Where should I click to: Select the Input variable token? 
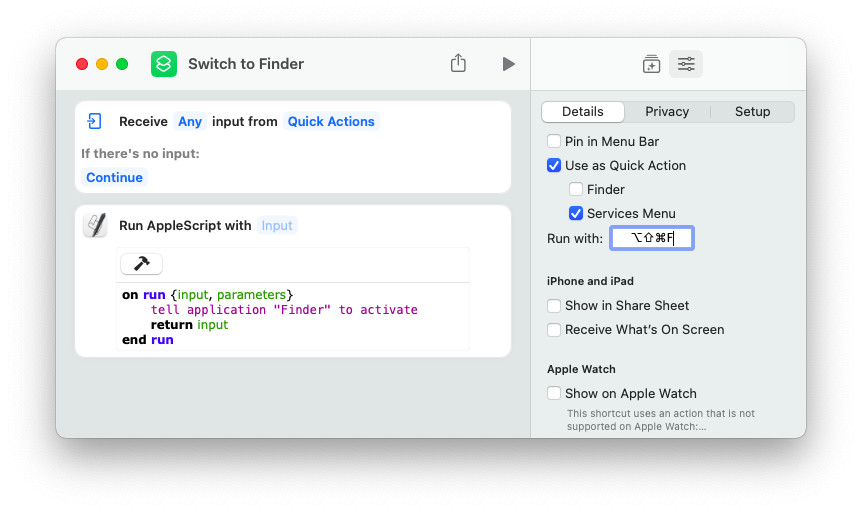coord(277,225)
